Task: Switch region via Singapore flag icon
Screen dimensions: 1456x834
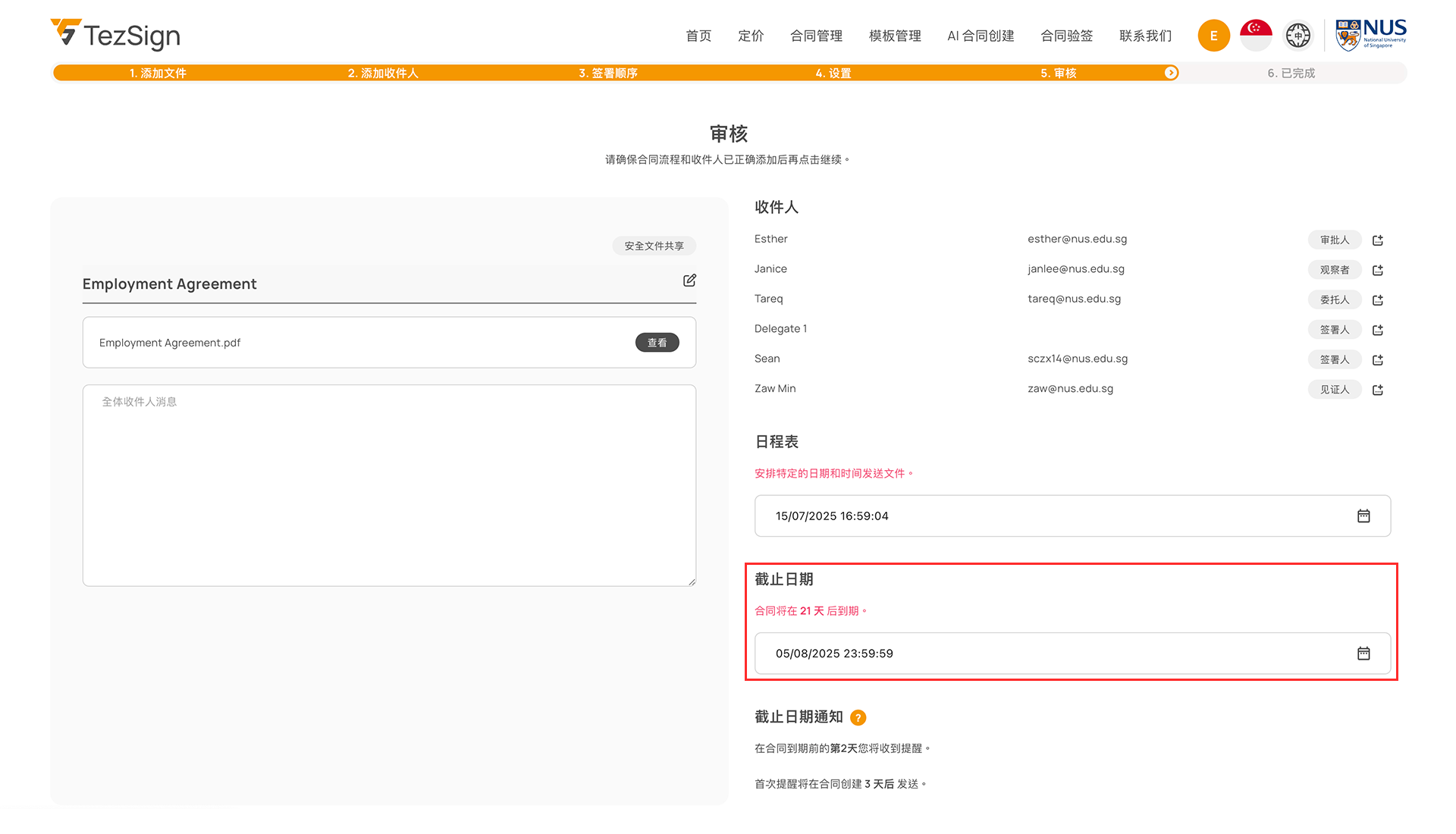Action: pos(1255,36)
